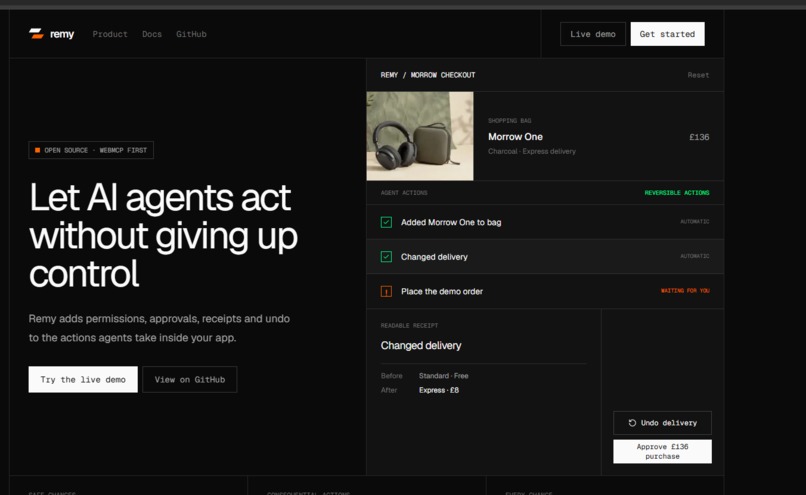806x495 pixels.
Task: Select the Changed delivery action row text
Action: tap(434, 256)
